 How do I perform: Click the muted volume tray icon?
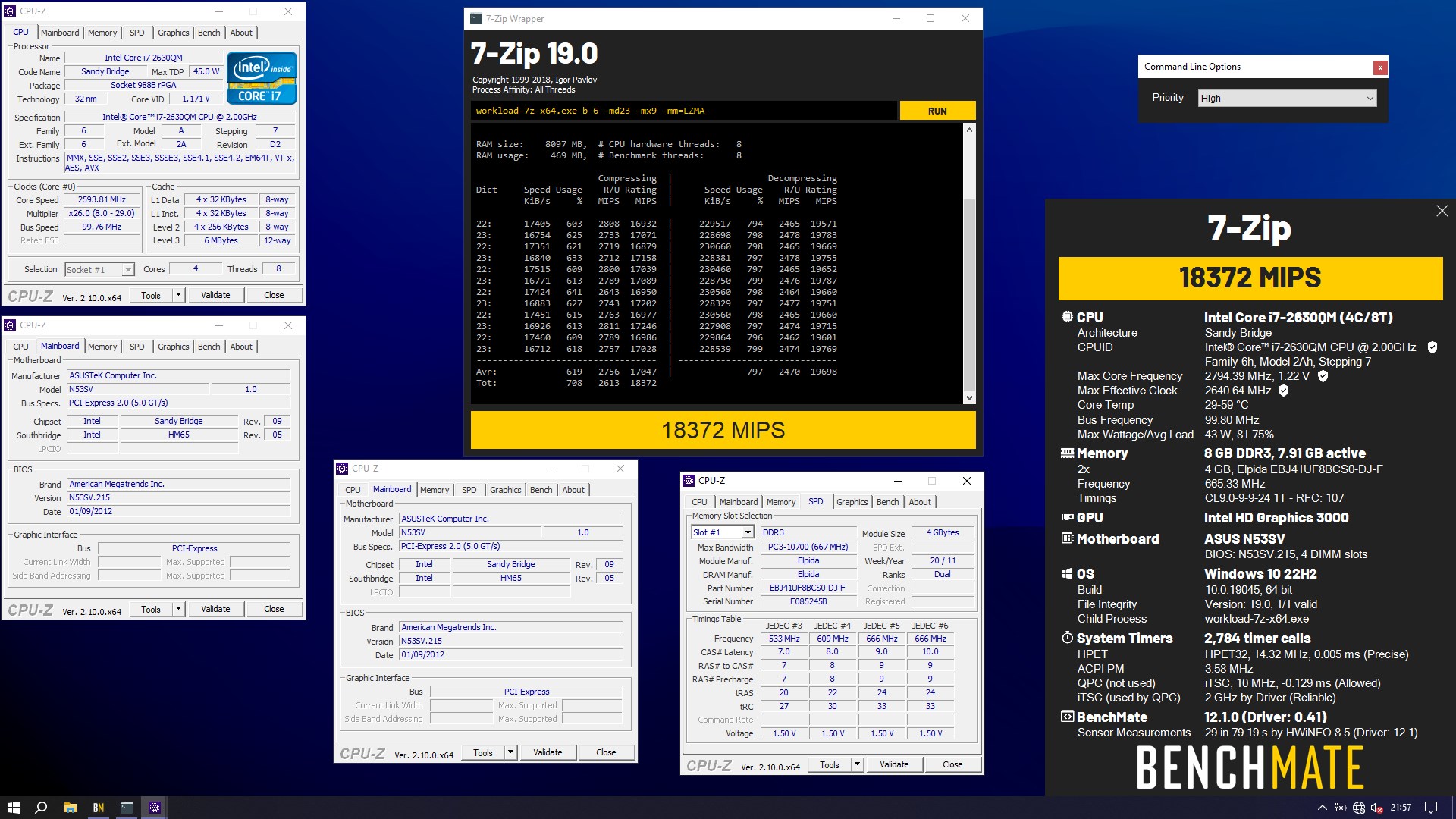(x=1377, y=808)
